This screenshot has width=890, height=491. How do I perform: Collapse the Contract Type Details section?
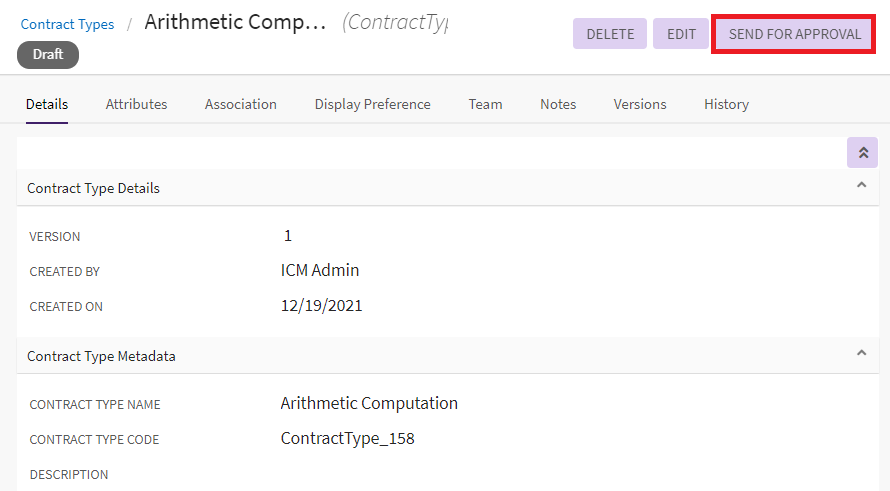point(861,185)
